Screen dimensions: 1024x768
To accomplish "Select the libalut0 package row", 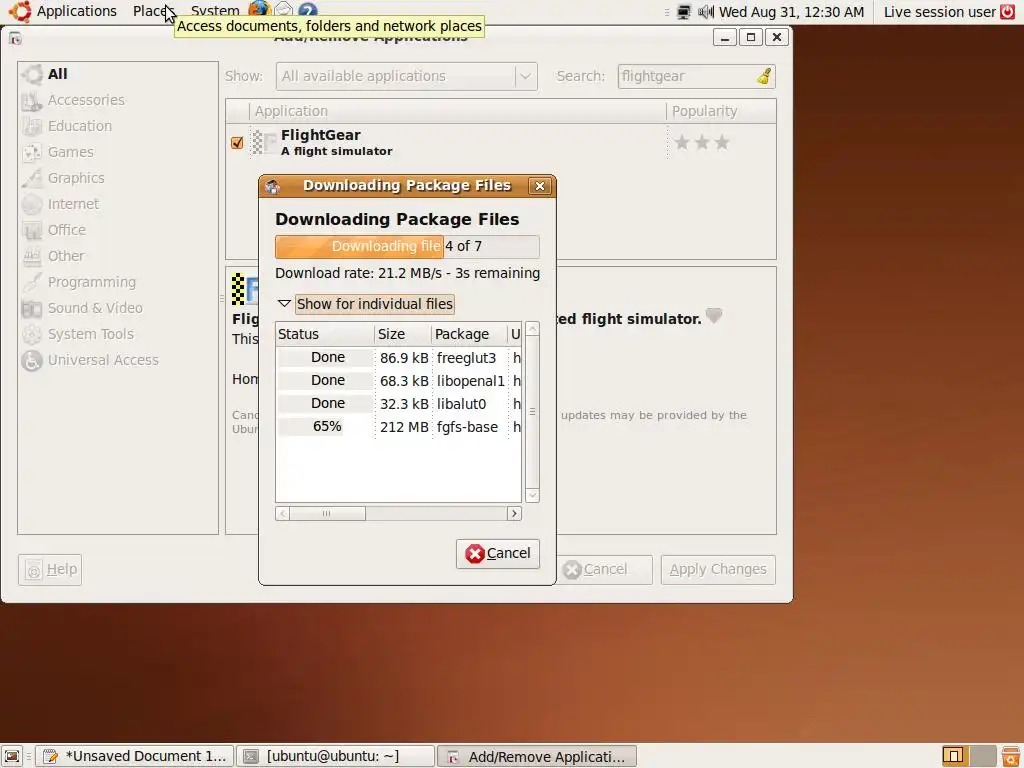I will click(398, 404).
